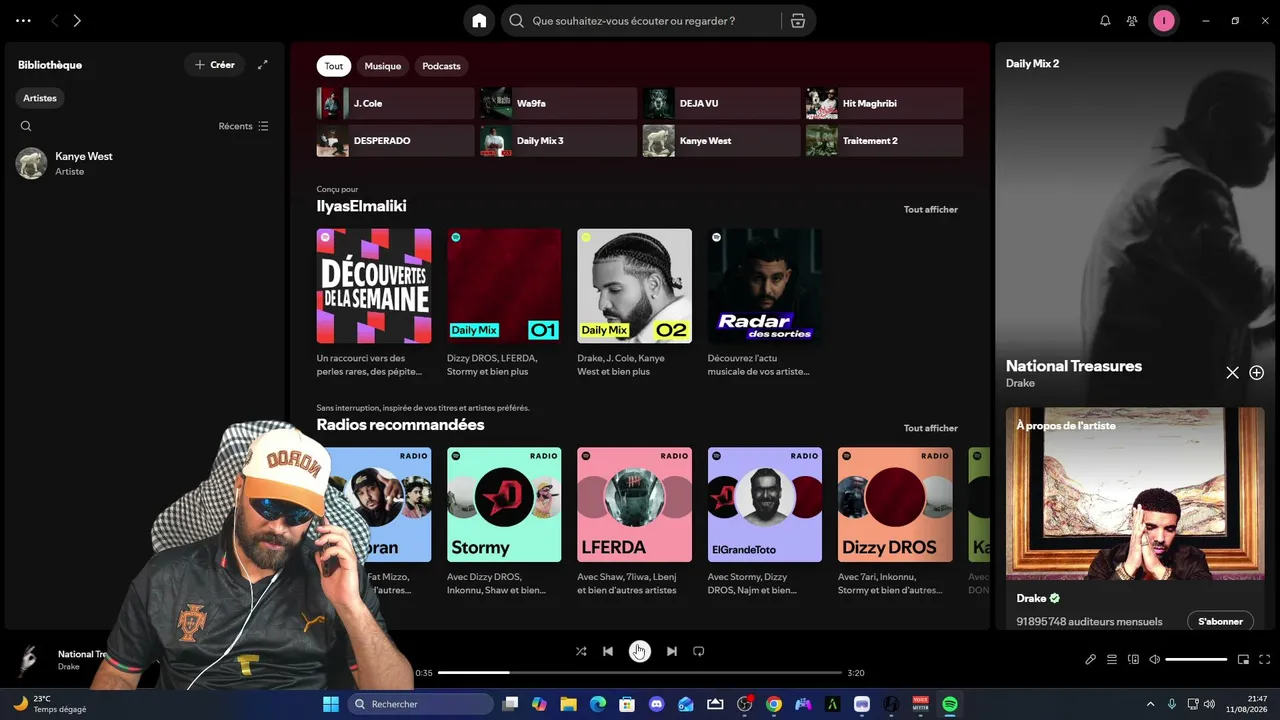Go to the Spotify Home page
Image resolution: width=1280 pixels, height=720 pixels.
pos(479,21)
